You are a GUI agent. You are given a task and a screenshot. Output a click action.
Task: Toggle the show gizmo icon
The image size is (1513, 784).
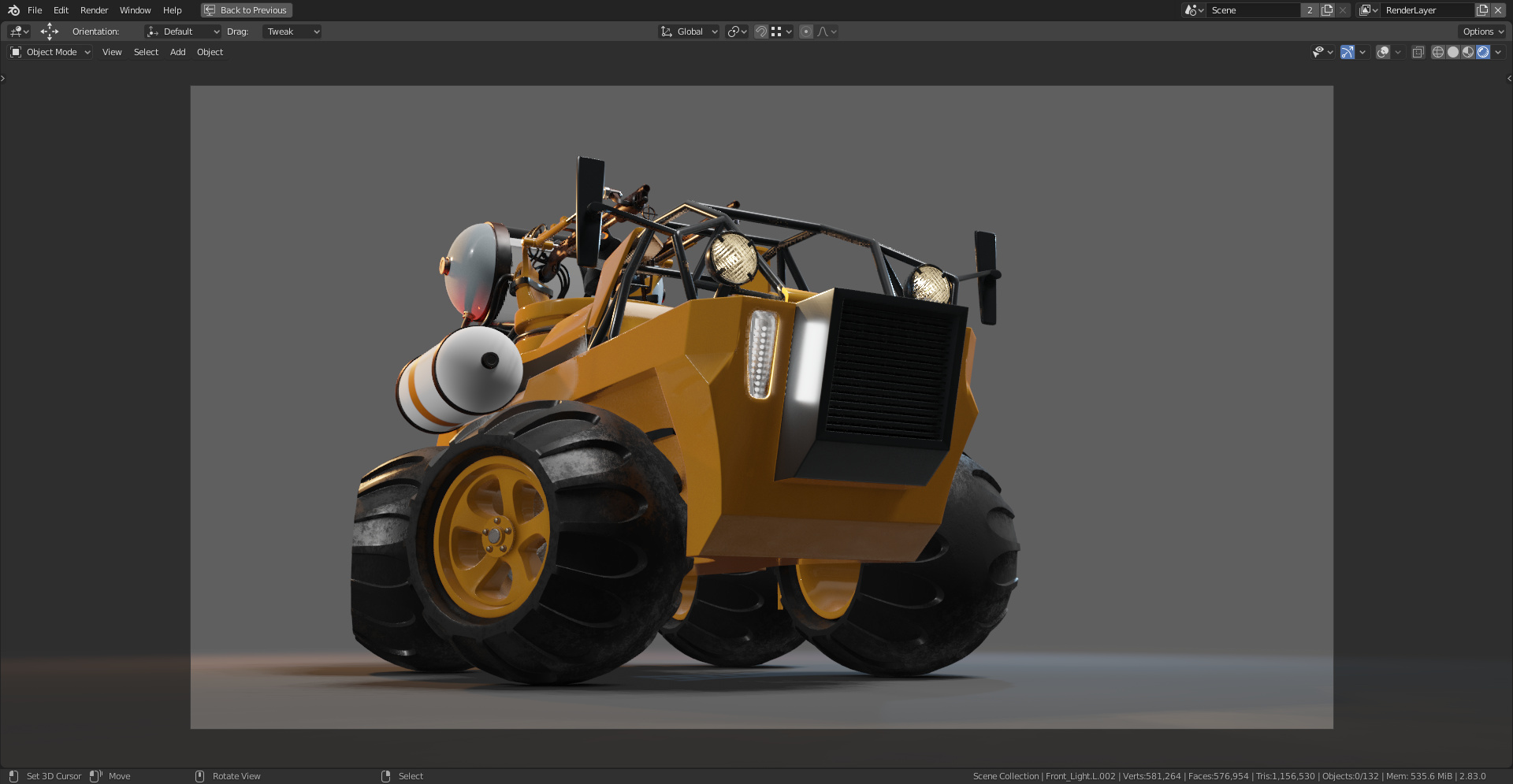coord(1348,52)
